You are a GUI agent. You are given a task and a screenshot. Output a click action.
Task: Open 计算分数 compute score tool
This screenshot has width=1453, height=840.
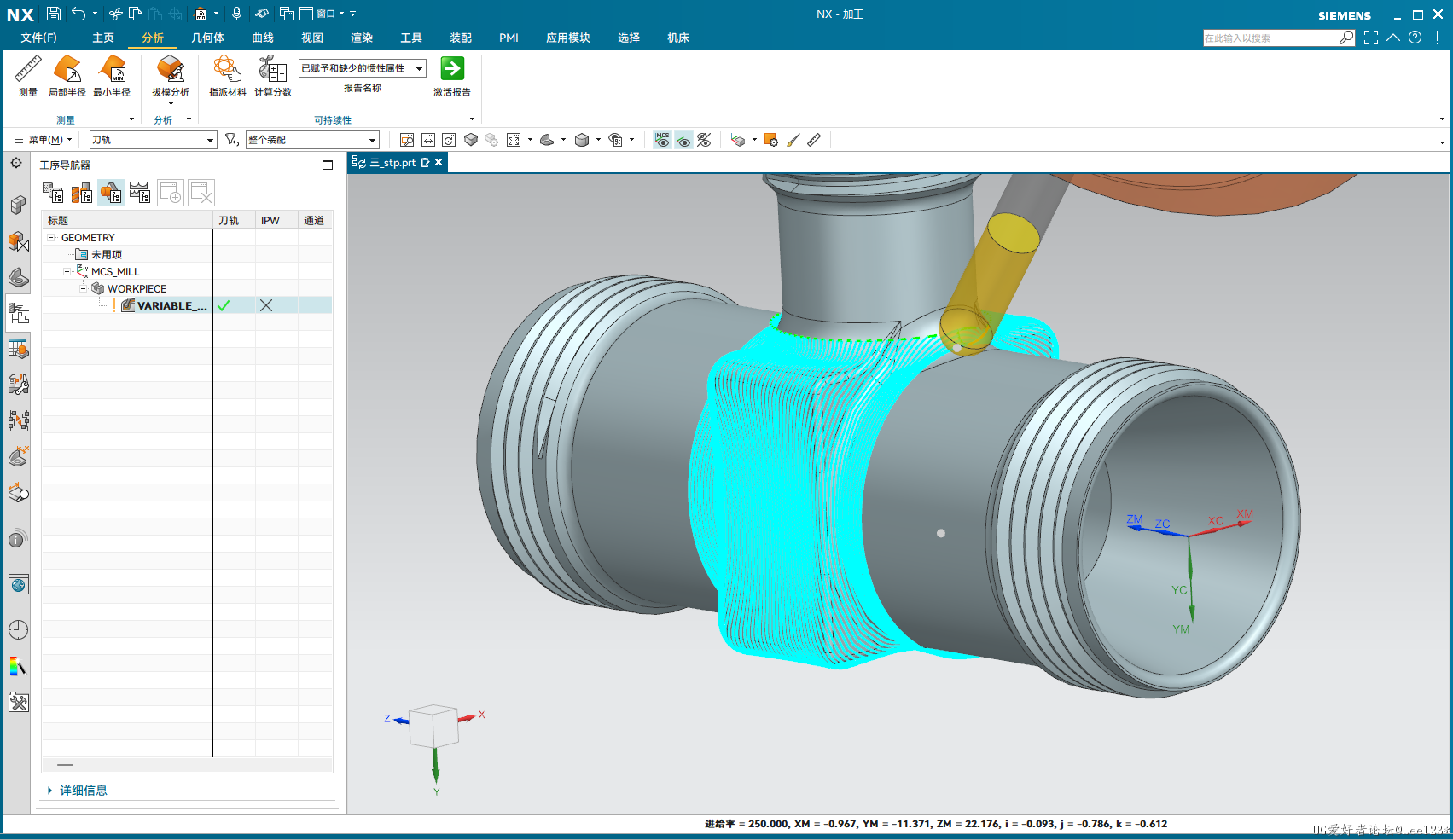[x=273, y=76]
